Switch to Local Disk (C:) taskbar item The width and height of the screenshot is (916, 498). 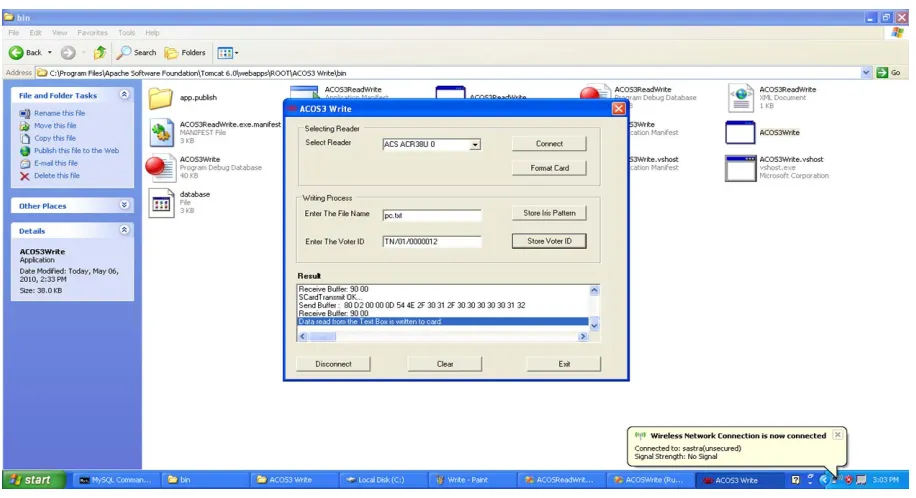click(x=382, y=480)
